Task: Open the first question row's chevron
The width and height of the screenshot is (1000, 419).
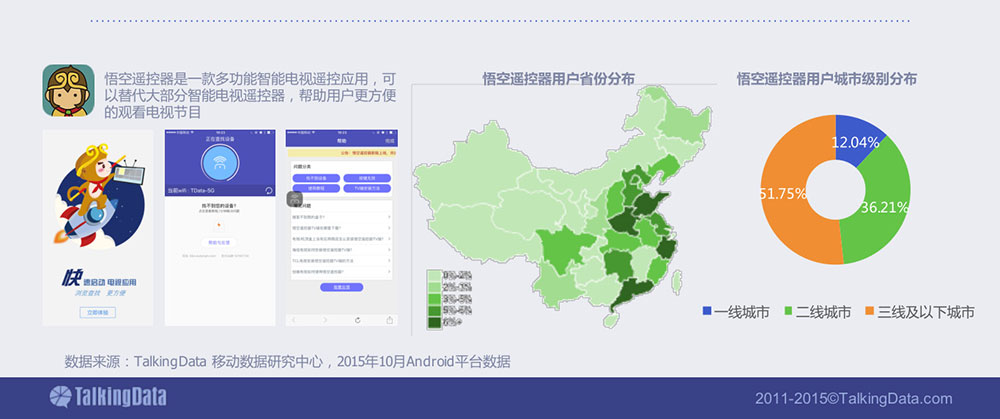Action: click(389, 217)
